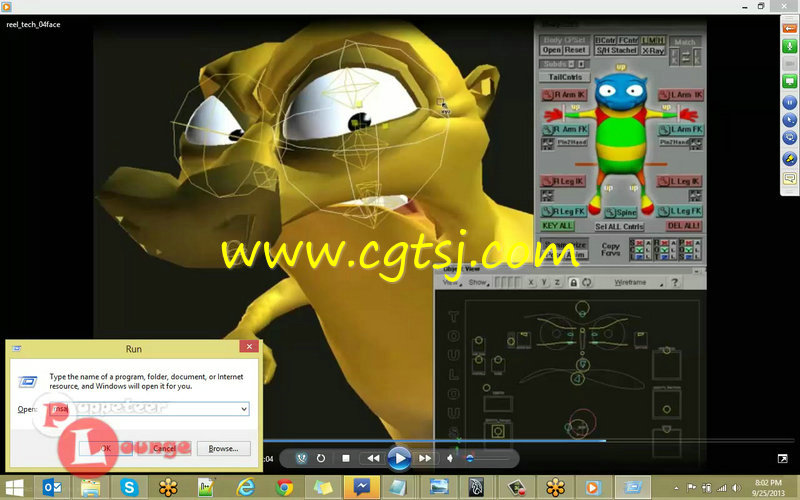The image size is (800, 500).
Task: Switch the media player to full screen
Action: [x=782, y=458]
